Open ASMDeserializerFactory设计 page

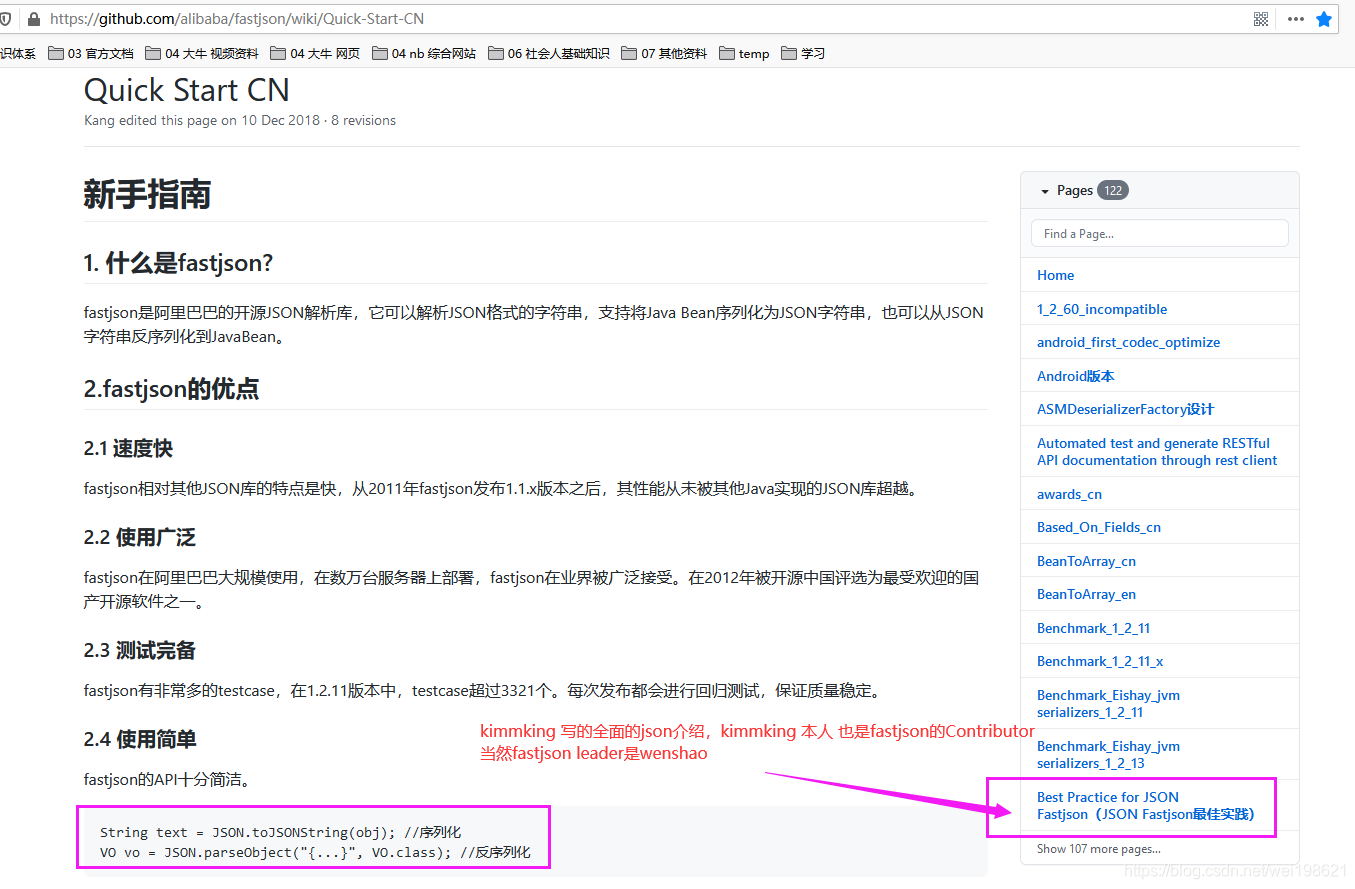(1125, 409)
